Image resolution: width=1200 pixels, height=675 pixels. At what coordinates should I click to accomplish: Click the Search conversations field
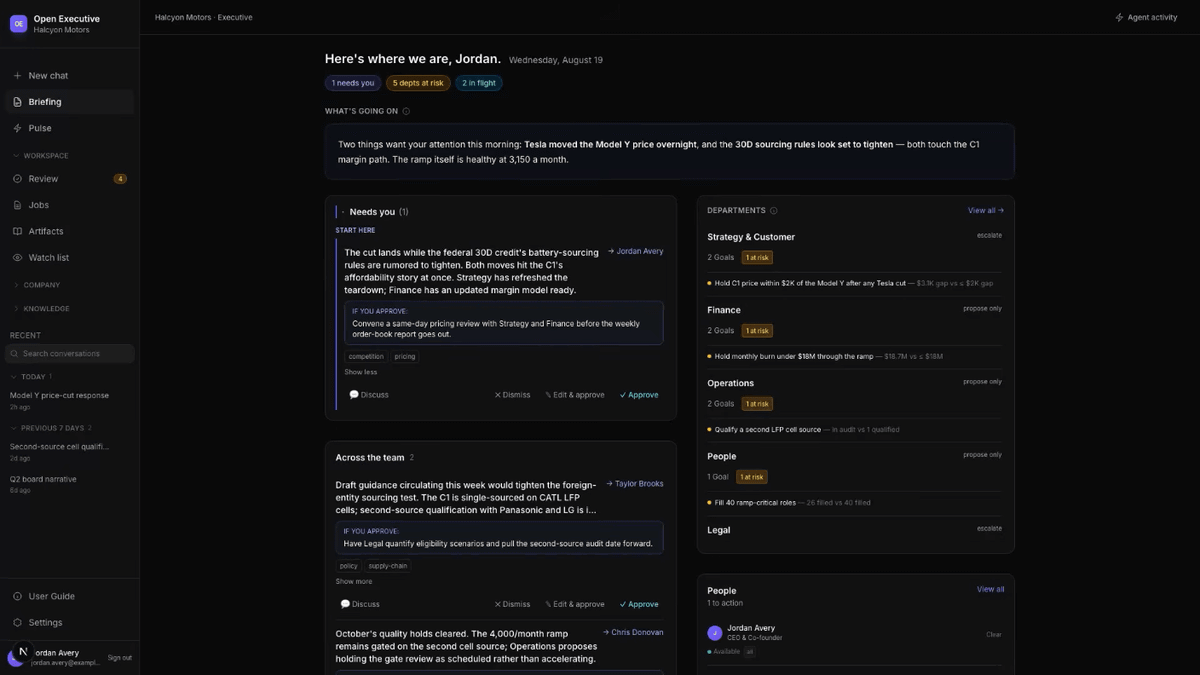70,354
